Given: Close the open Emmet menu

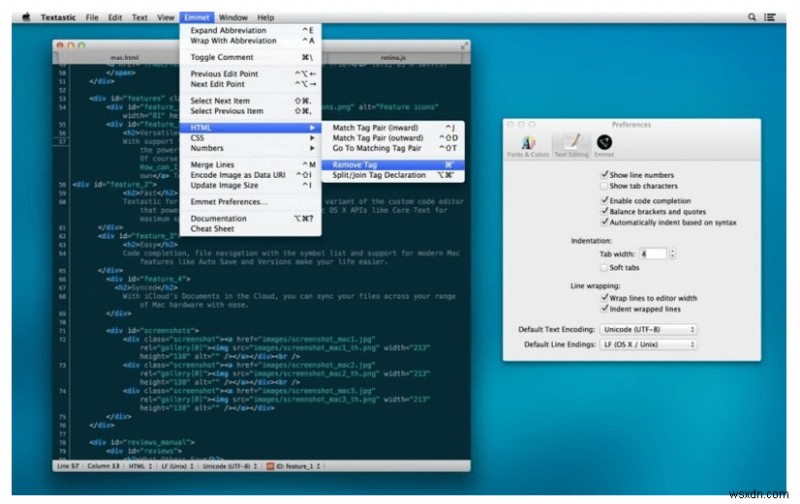Looking at the screenshot, I should [x=196, y=17].
